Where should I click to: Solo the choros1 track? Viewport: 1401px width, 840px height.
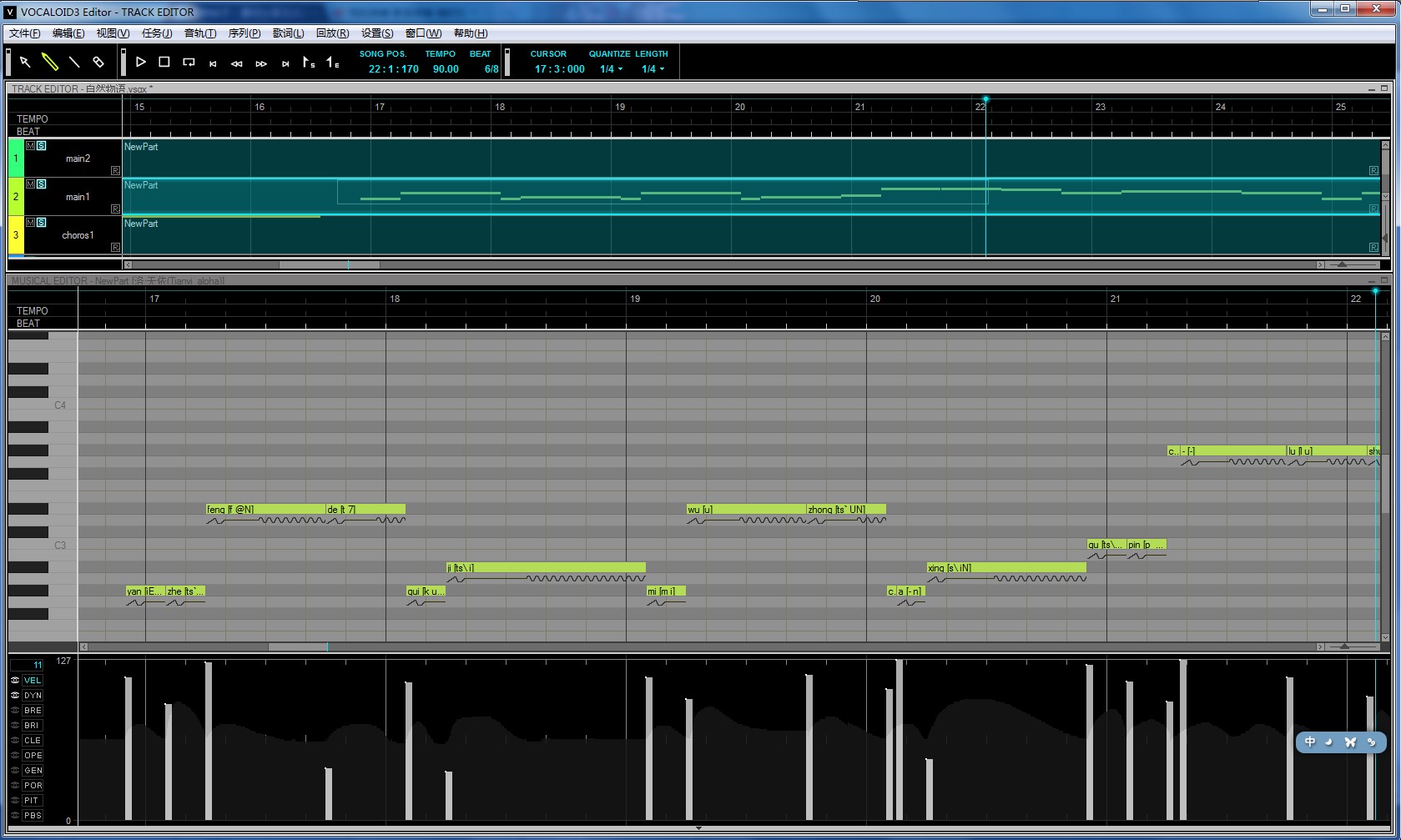click(42, 222)
